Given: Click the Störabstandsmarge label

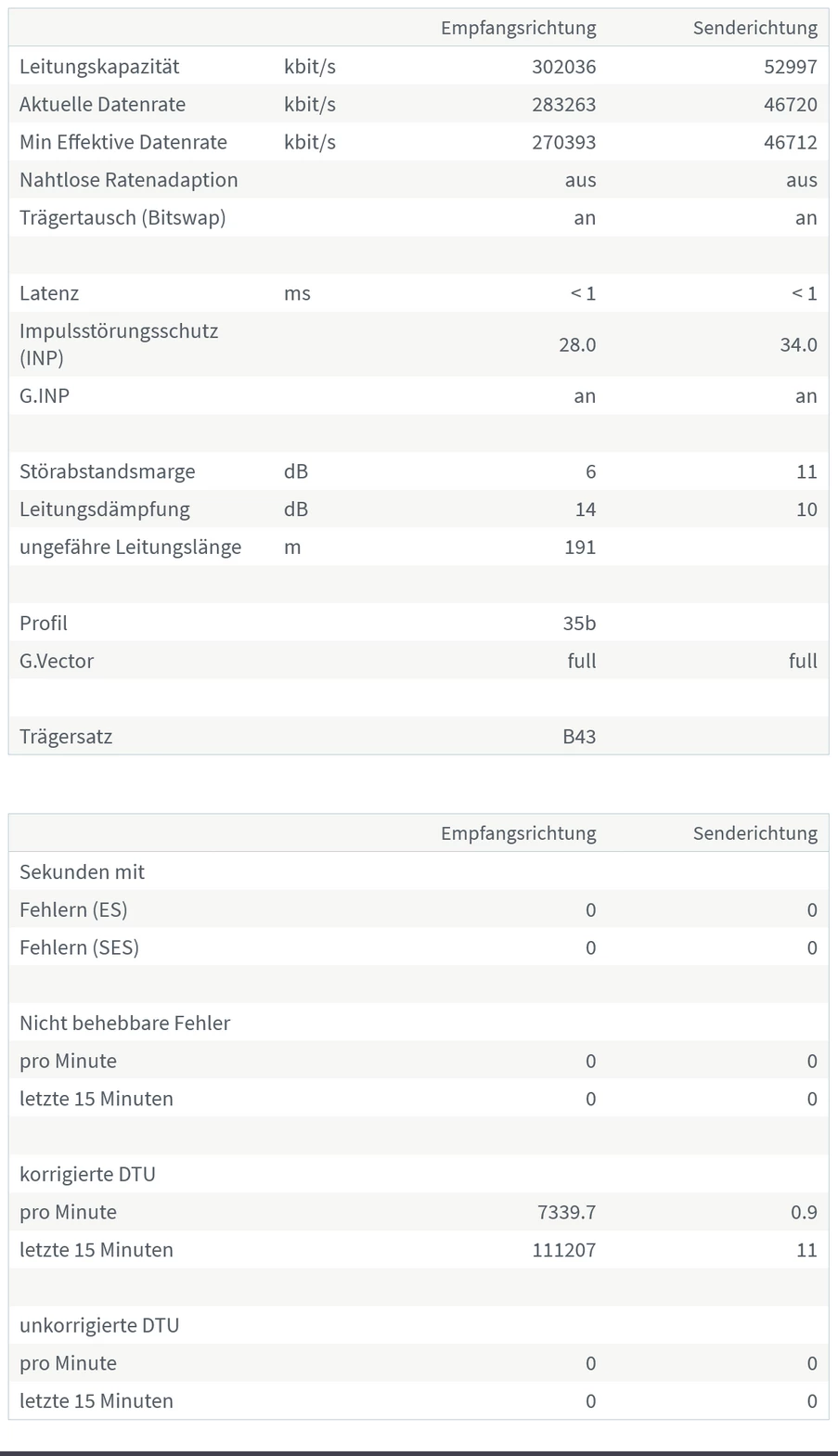Looking at the screenshot, I should pyautogui.click(x=107, y=471).
